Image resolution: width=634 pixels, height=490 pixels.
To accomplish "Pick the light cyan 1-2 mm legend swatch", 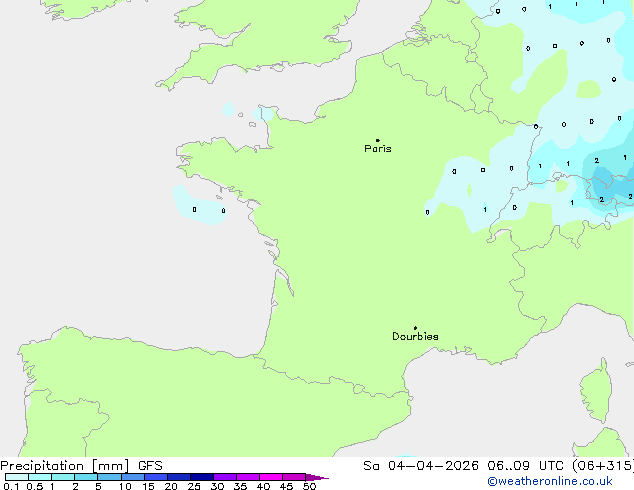I will tap(63, 477).
